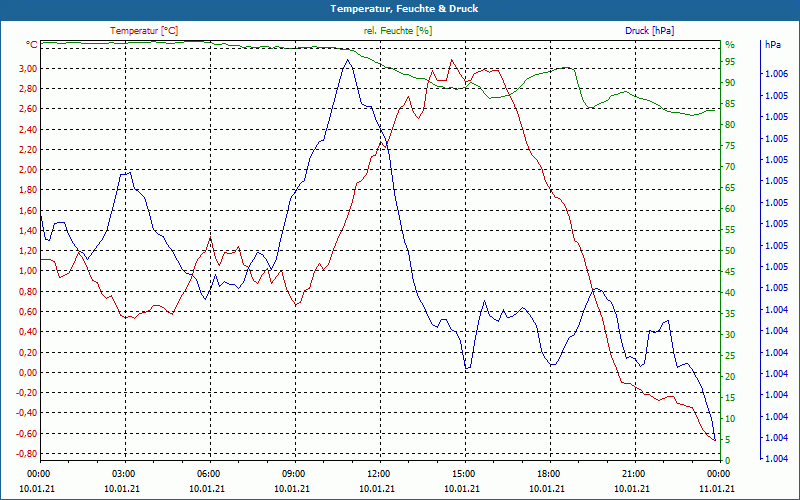
Task: Click time axis label "18:00"
Action: [548, 473]
